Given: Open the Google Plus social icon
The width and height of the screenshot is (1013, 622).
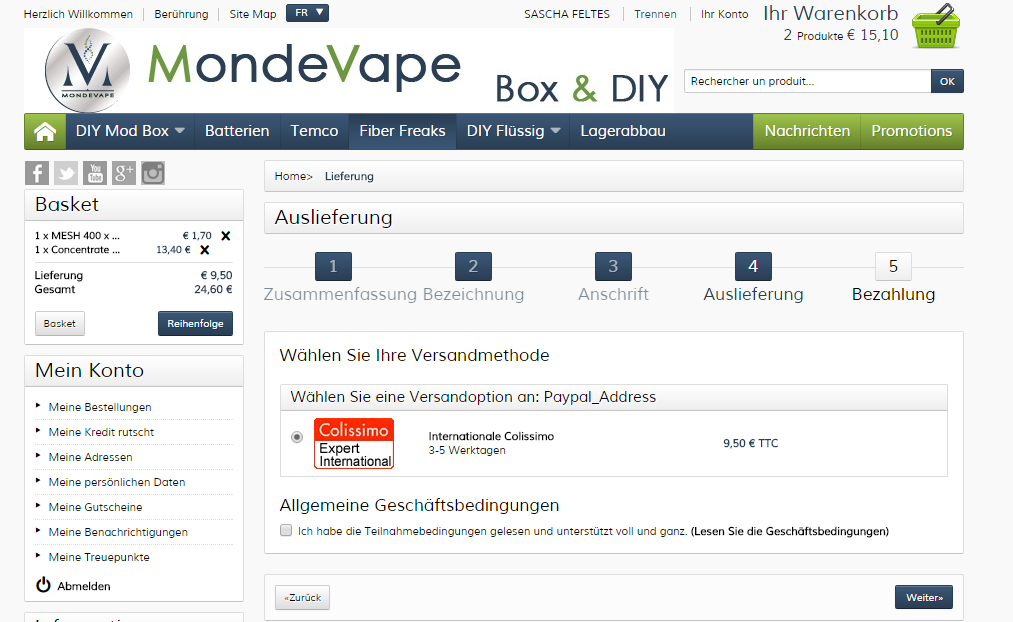Looking at the screenshot, I should click(x=124, y=173).
